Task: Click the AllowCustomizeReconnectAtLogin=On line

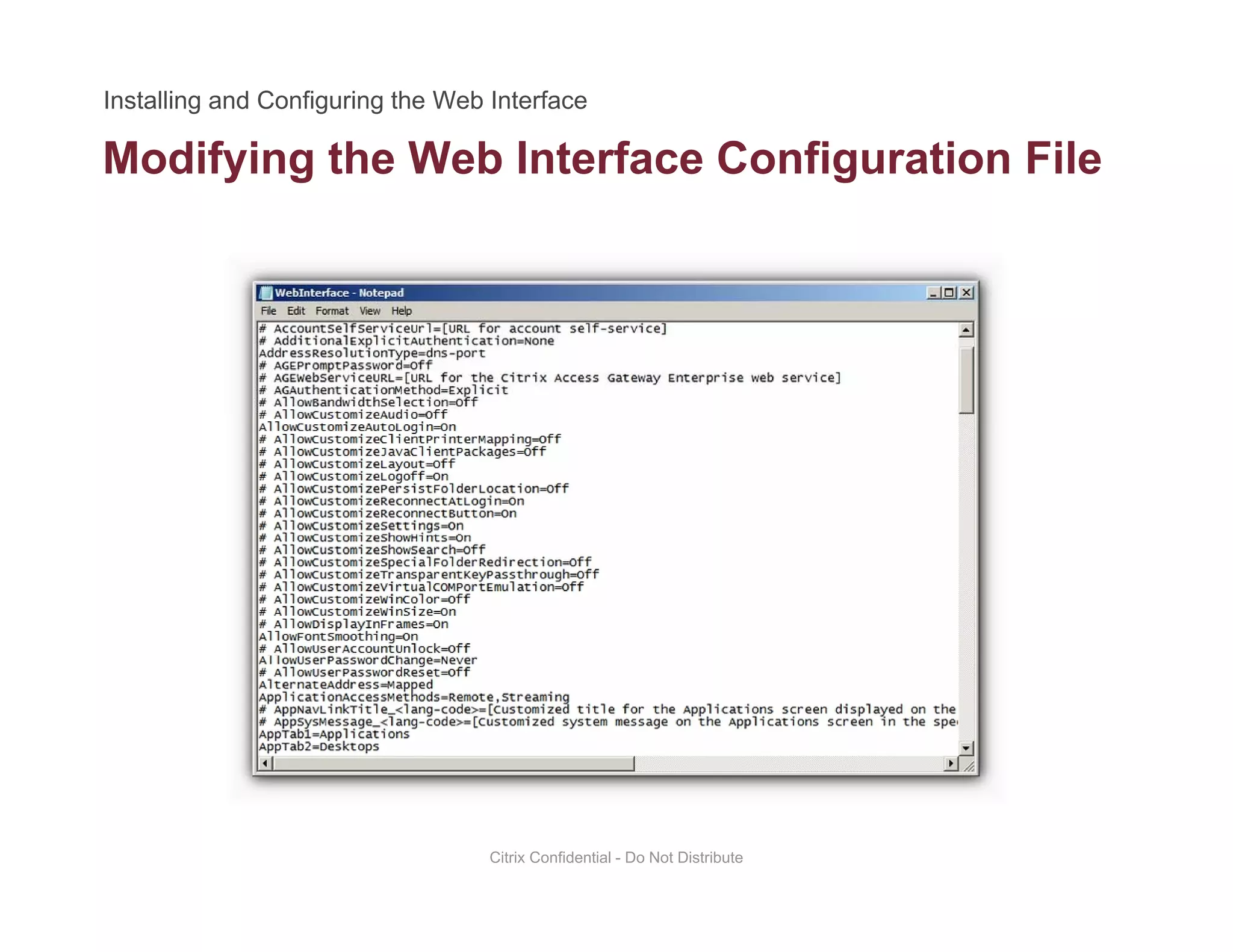Action: tap(391, 501)
